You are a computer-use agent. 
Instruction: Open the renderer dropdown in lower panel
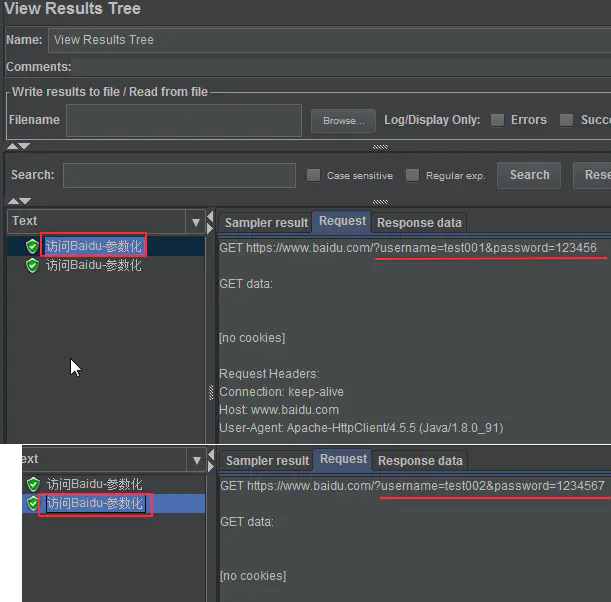196,461
